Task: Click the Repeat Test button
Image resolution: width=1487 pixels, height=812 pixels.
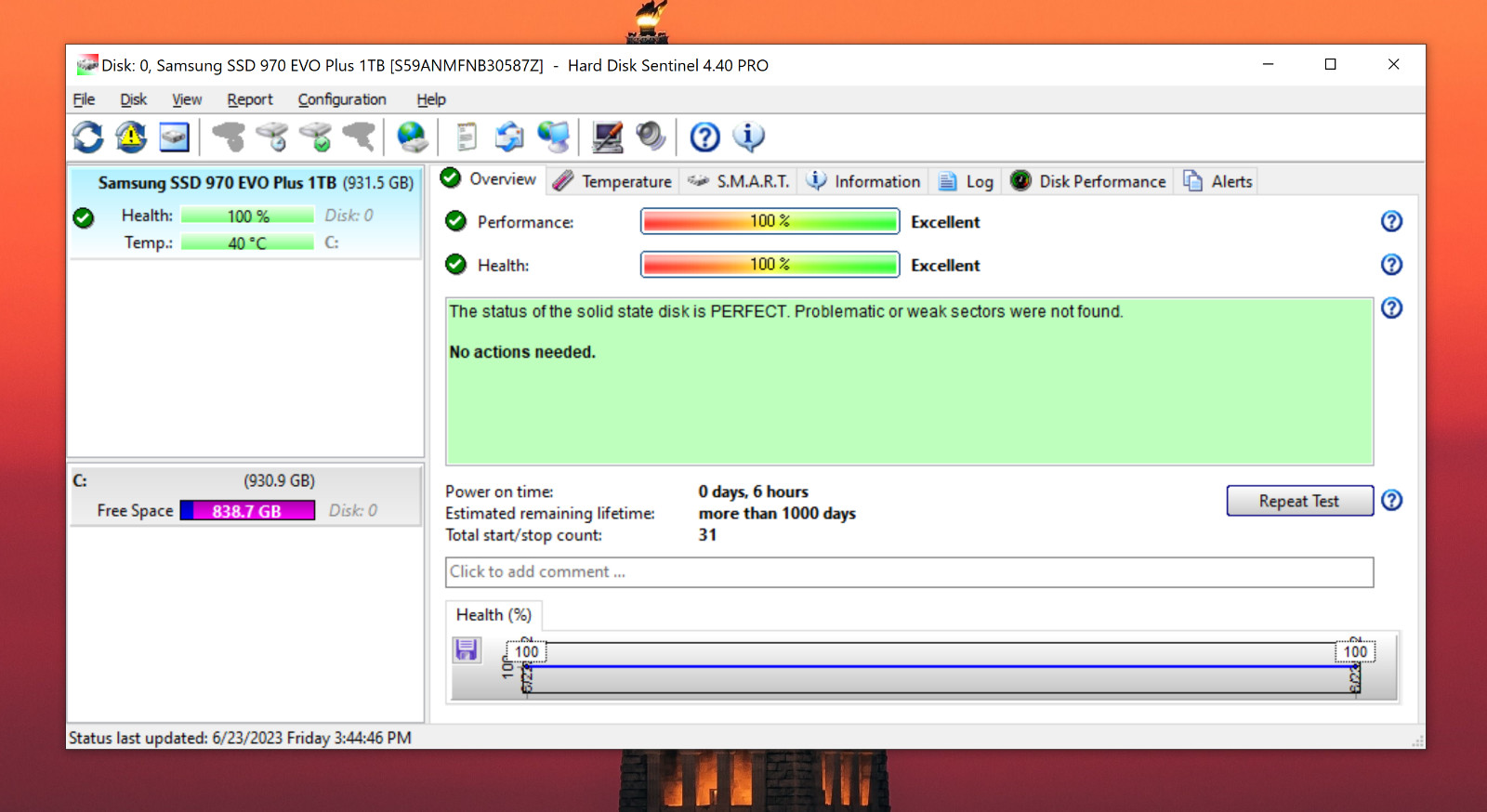Action: pos(1299,501)
